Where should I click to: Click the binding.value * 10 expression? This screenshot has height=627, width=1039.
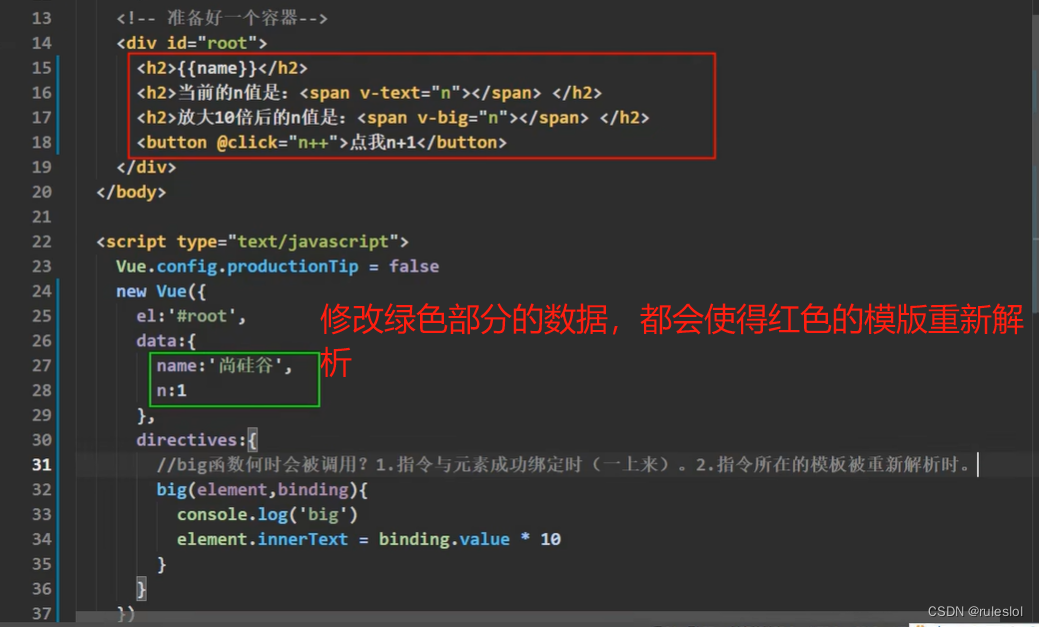pos(468,539)
